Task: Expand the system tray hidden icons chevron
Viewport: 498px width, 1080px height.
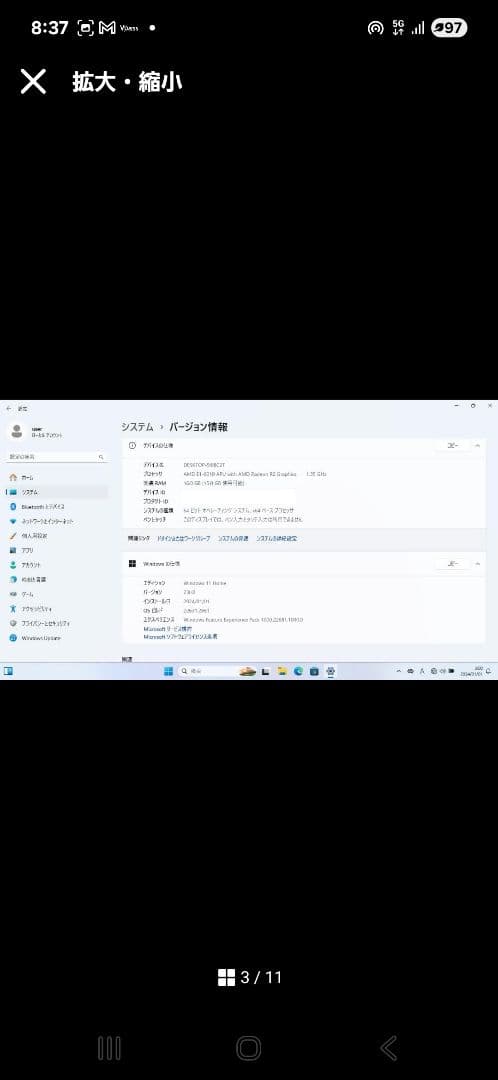Action: (399, 671)
